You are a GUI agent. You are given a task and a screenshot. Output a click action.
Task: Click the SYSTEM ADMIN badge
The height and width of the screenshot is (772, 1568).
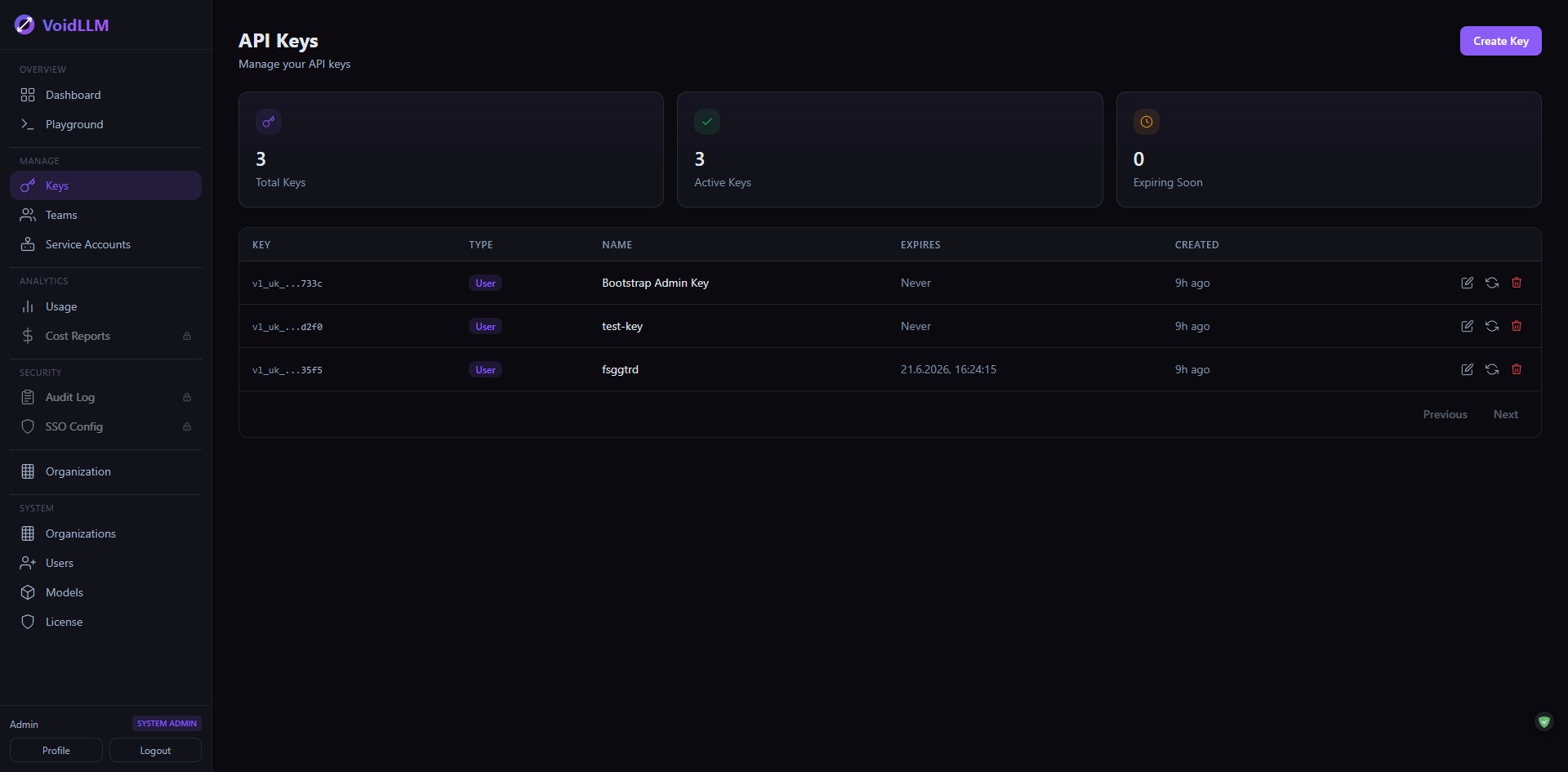[167, 723]
